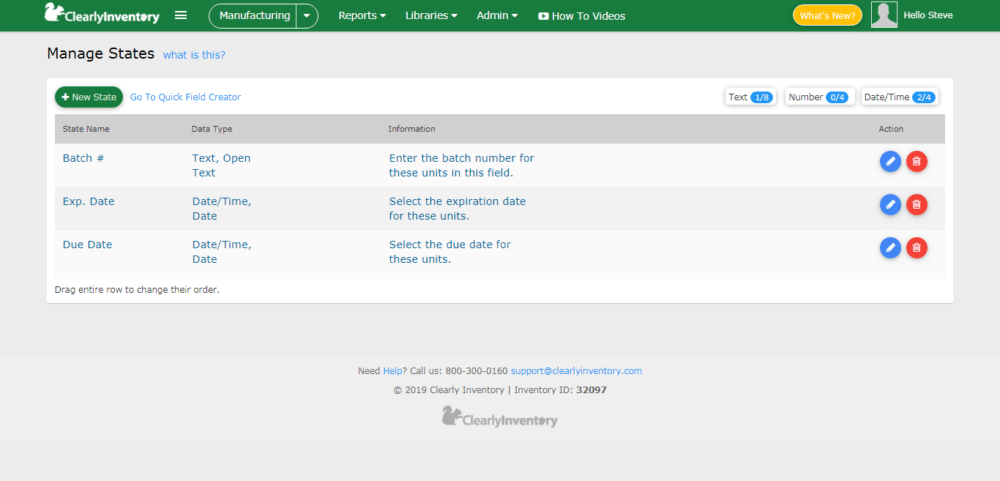1000x481 pixels.
Task: Click the State Name column header
Action: [x=86, y=129]
